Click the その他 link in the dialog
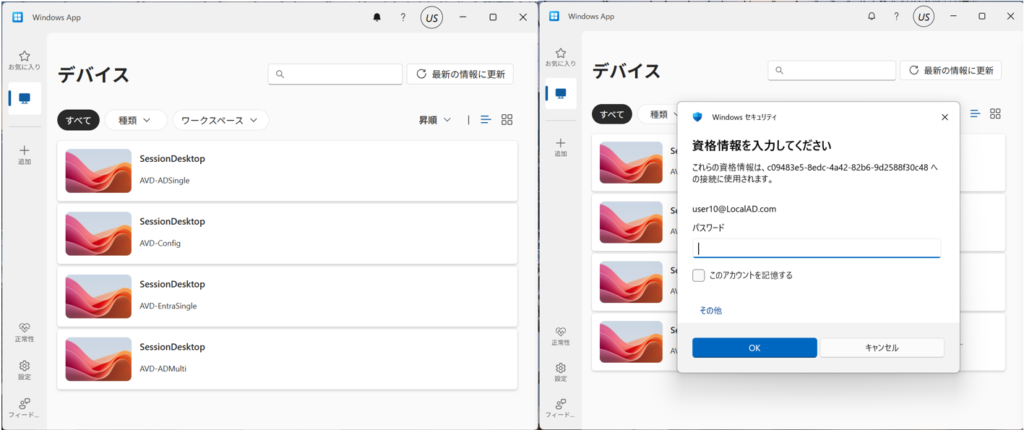Viewport: 1024px width, 430px height. click(710, 311)
